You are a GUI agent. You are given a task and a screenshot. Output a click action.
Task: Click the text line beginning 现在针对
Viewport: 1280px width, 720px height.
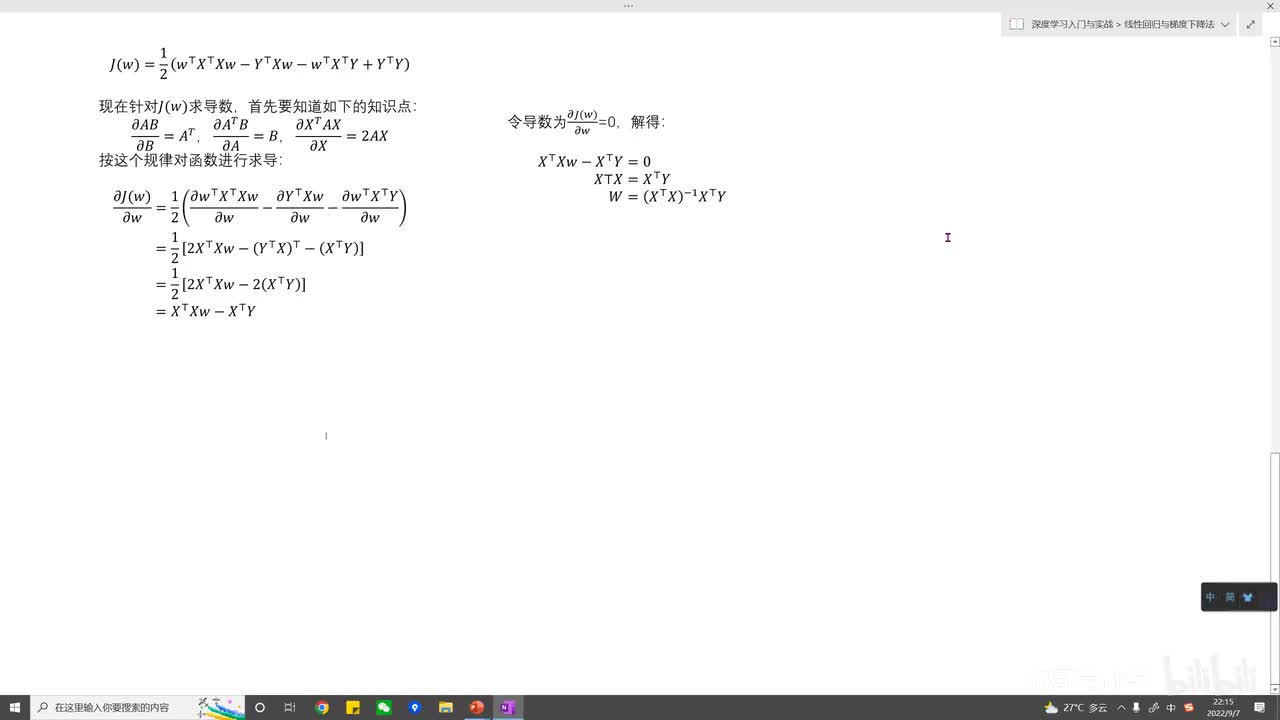click(257, 106)
